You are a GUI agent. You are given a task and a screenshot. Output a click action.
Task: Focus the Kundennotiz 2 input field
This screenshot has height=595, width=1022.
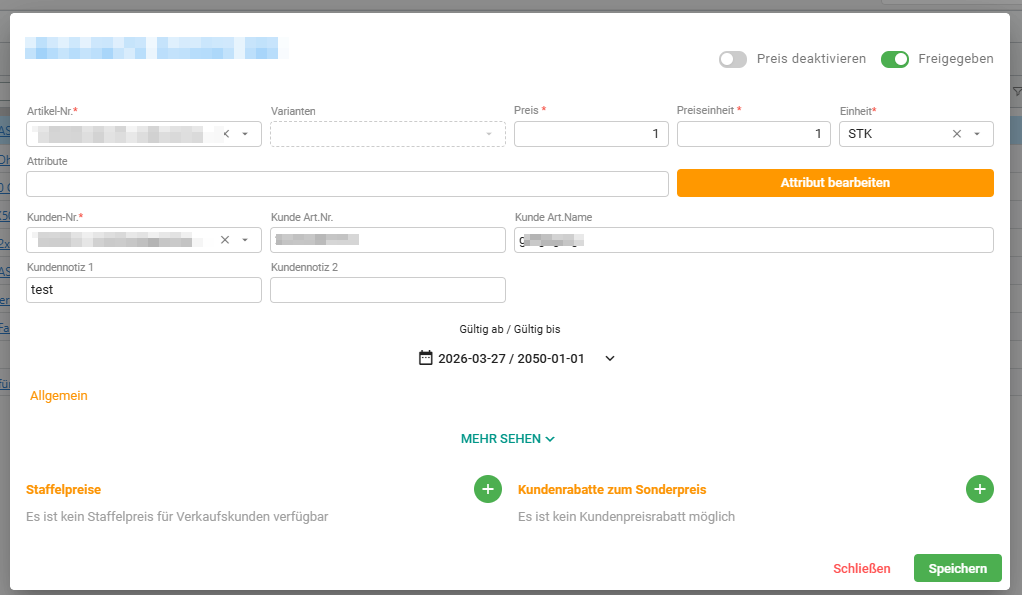point(388,290)
